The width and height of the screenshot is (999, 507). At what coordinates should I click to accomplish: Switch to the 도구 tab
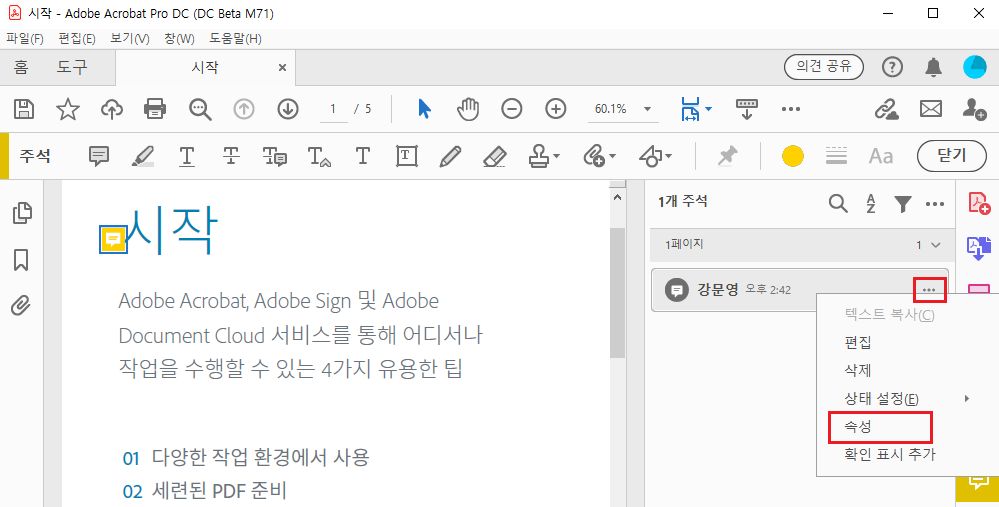72,67
